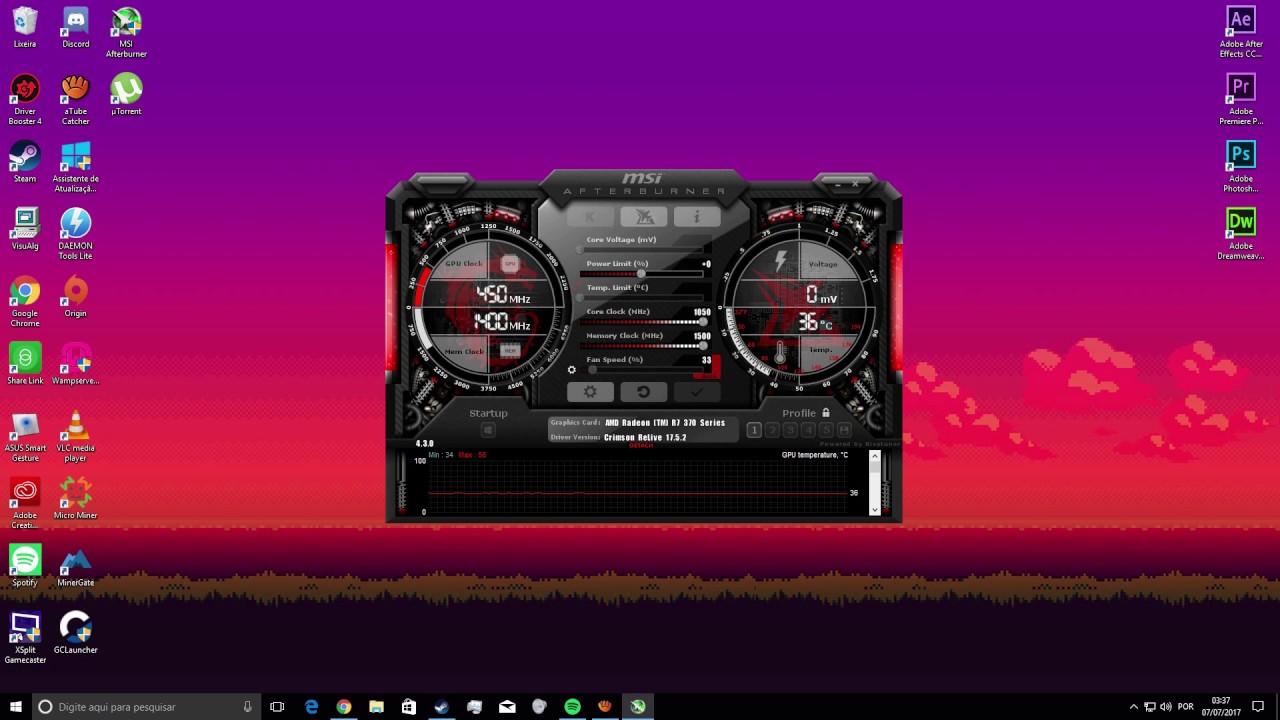The image size is (1280, 720).
Task: Open Afterburner settings gear button
Action: pyautogui.click(x=590, y=392)
